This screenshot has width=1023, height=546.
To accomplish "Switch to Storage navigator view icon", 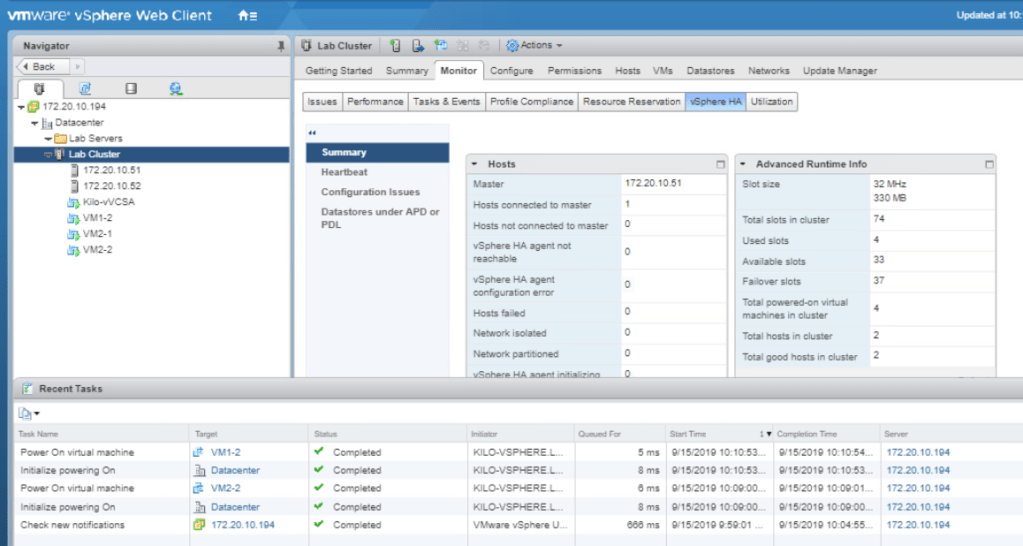I will tap(130, 89).
